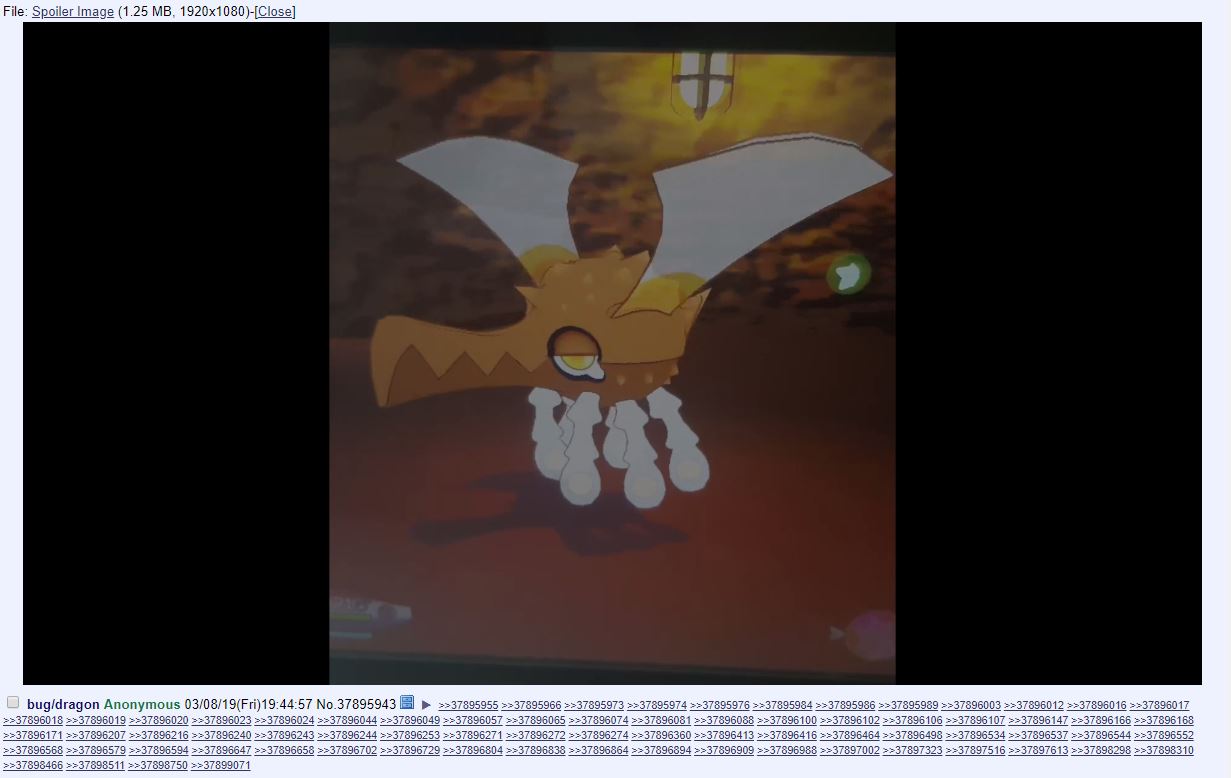The height and width of the screenshot is (778, 1231).
Task: Click the expanded bug dragon image
Action: [x=612, y=353]
